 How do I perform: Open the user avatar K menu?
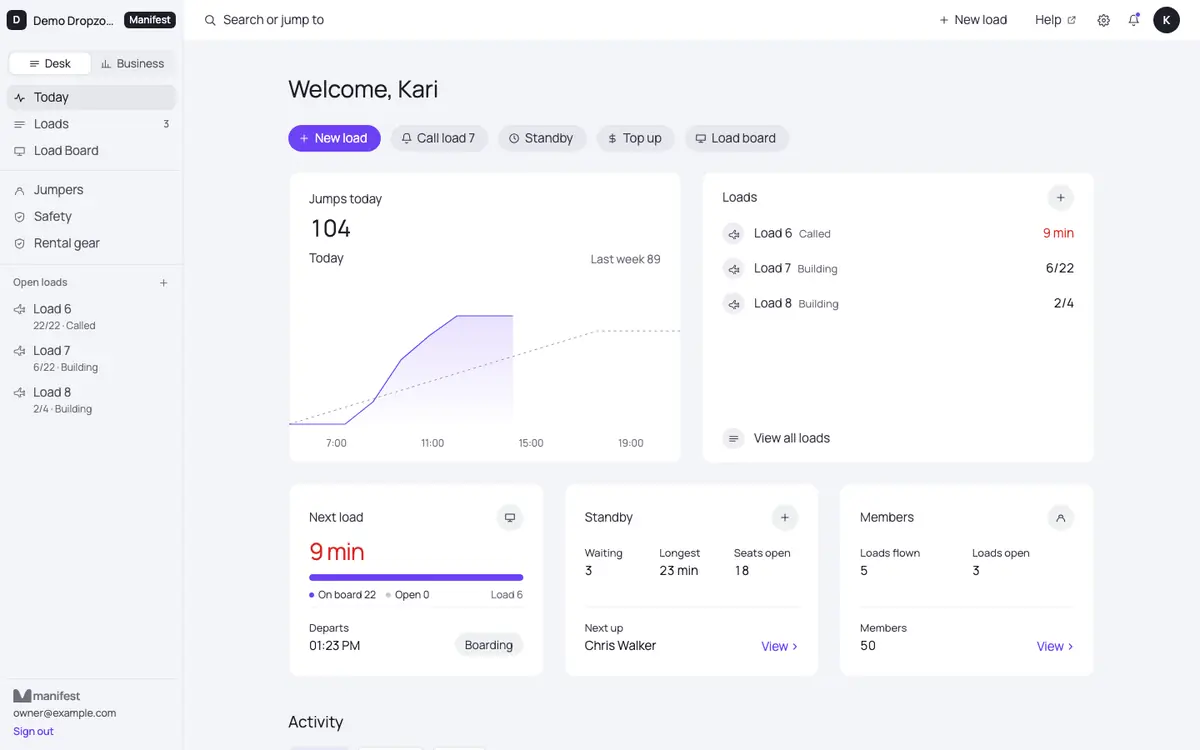coord(1166,20)
